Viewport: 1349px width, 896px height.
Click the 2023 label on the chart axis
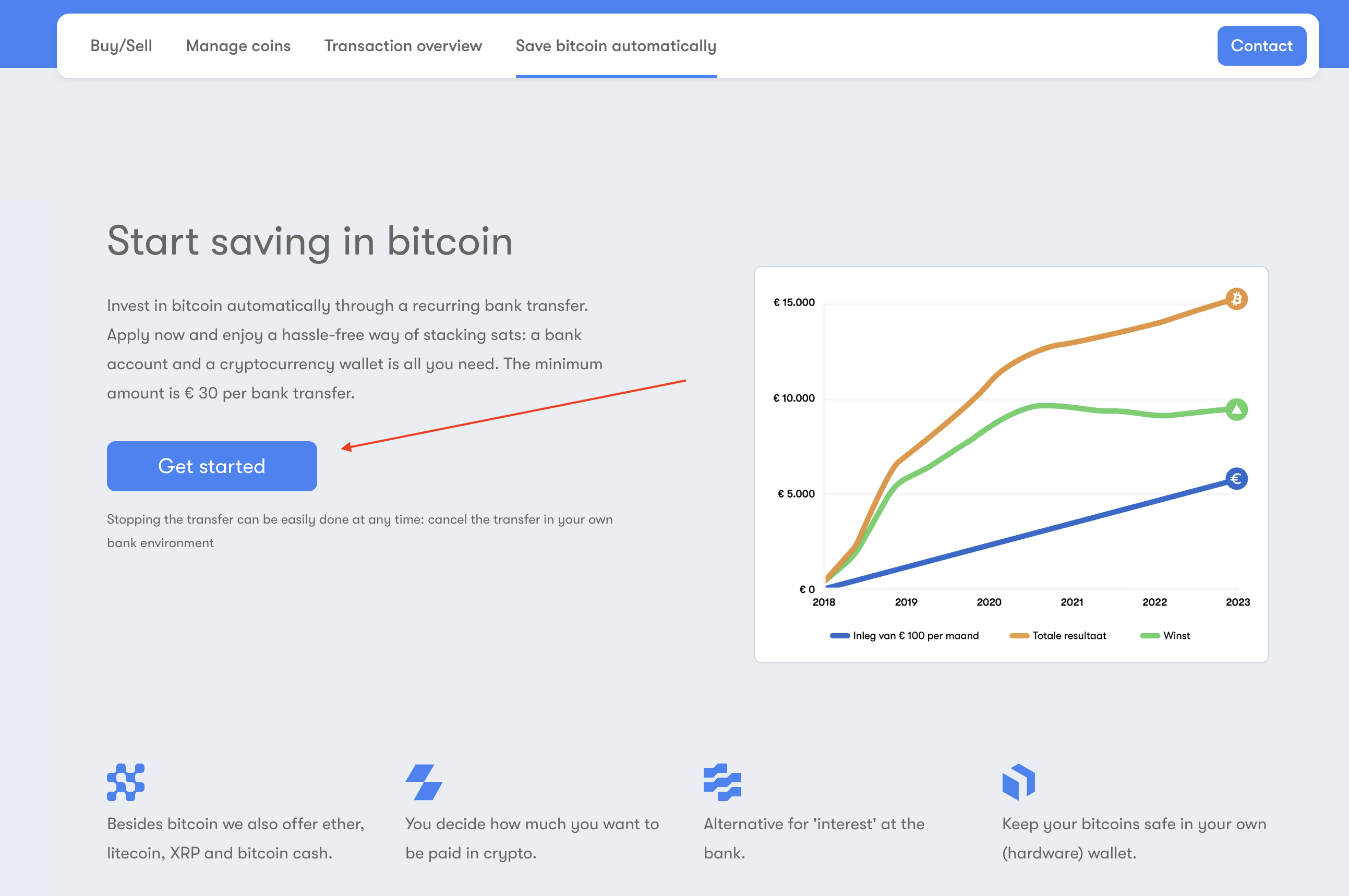click(x=1238, y=602)
